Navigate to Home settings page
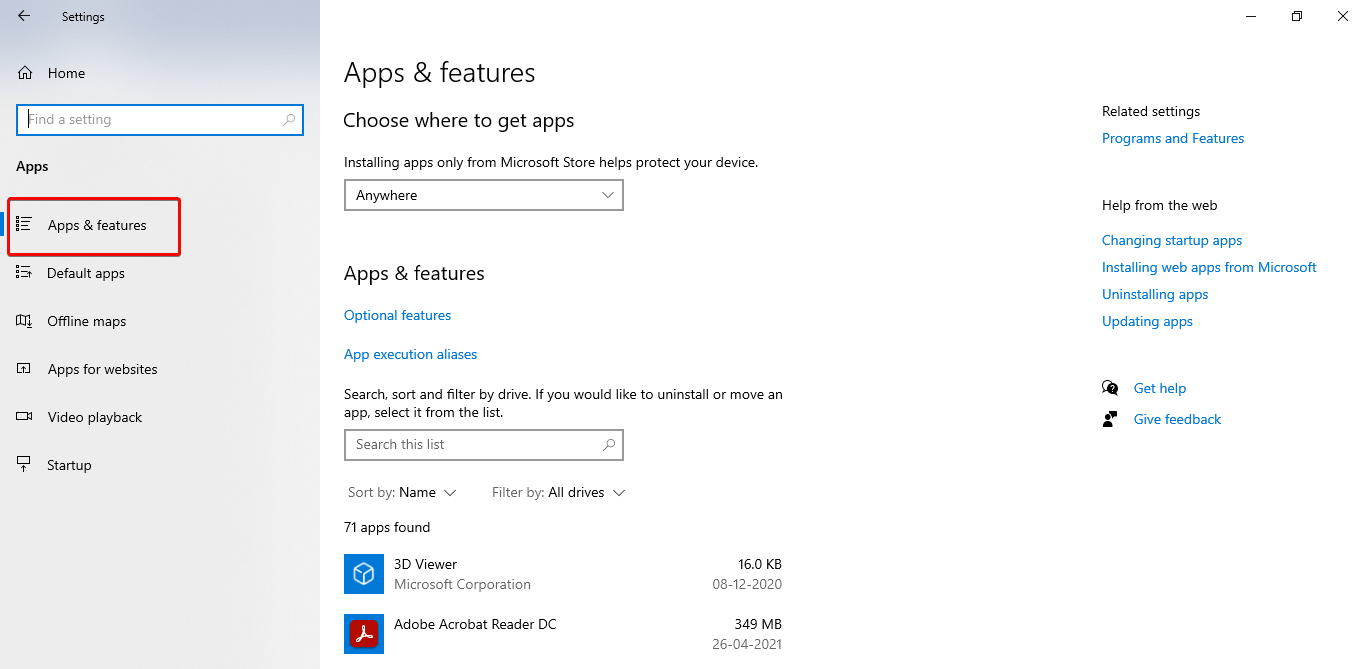The image size is (1356, 669). pos(66,72)
